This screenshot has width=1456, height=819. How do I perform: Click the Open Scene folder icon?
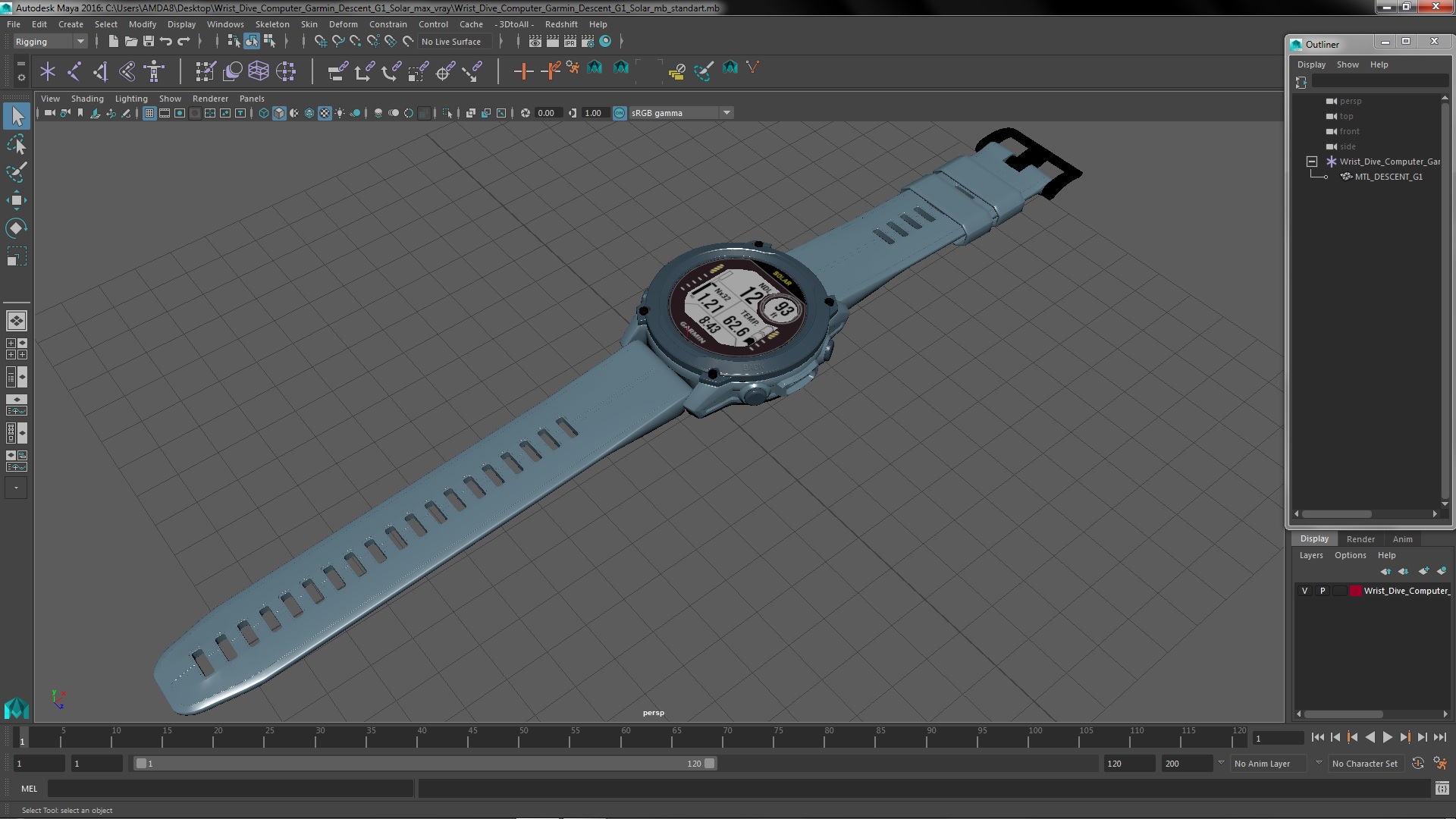[x=130, y=41]
